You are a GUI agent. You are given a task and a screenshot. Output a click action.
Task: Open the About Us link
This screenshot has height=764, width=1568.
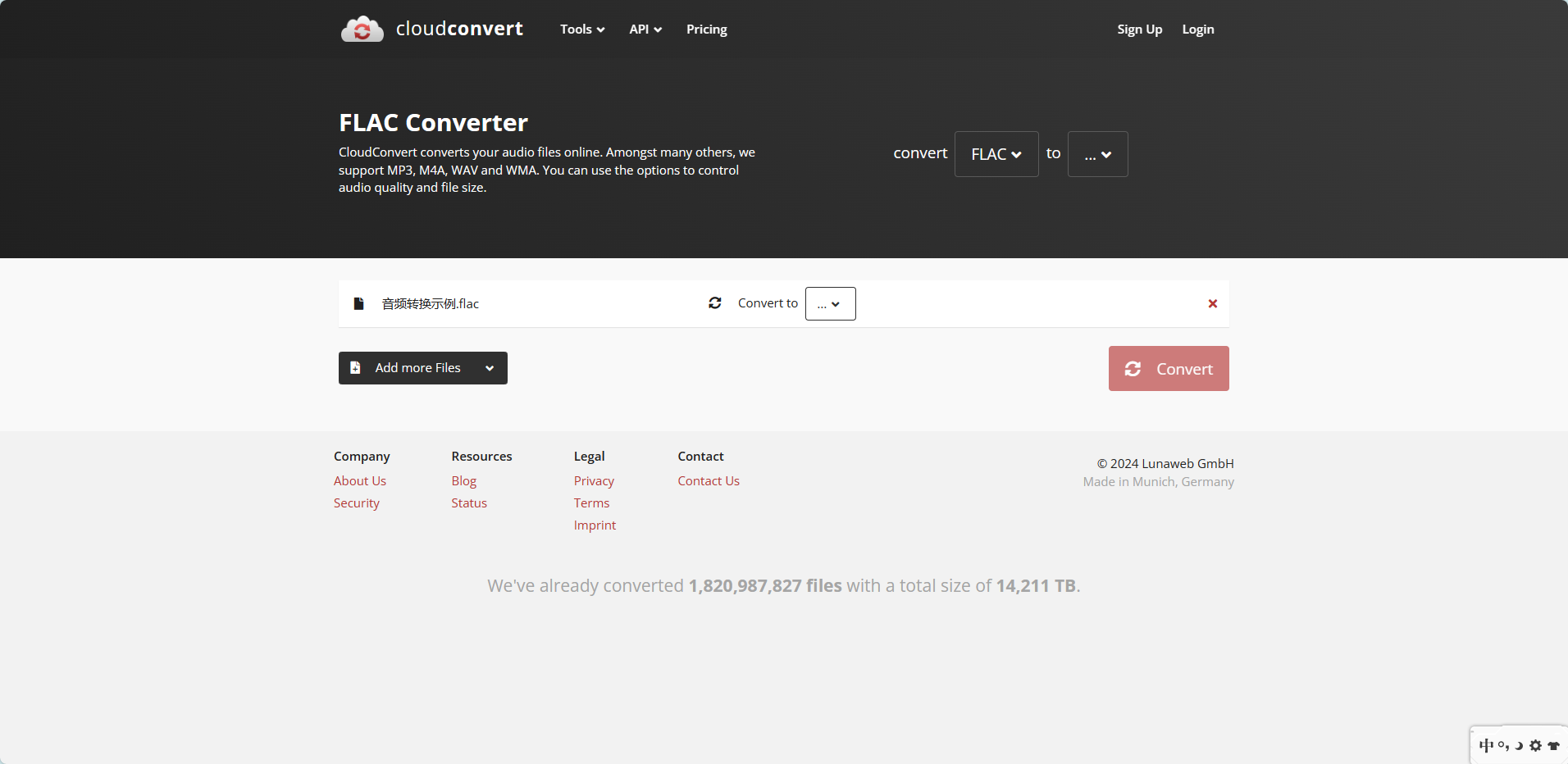(360, 481)
